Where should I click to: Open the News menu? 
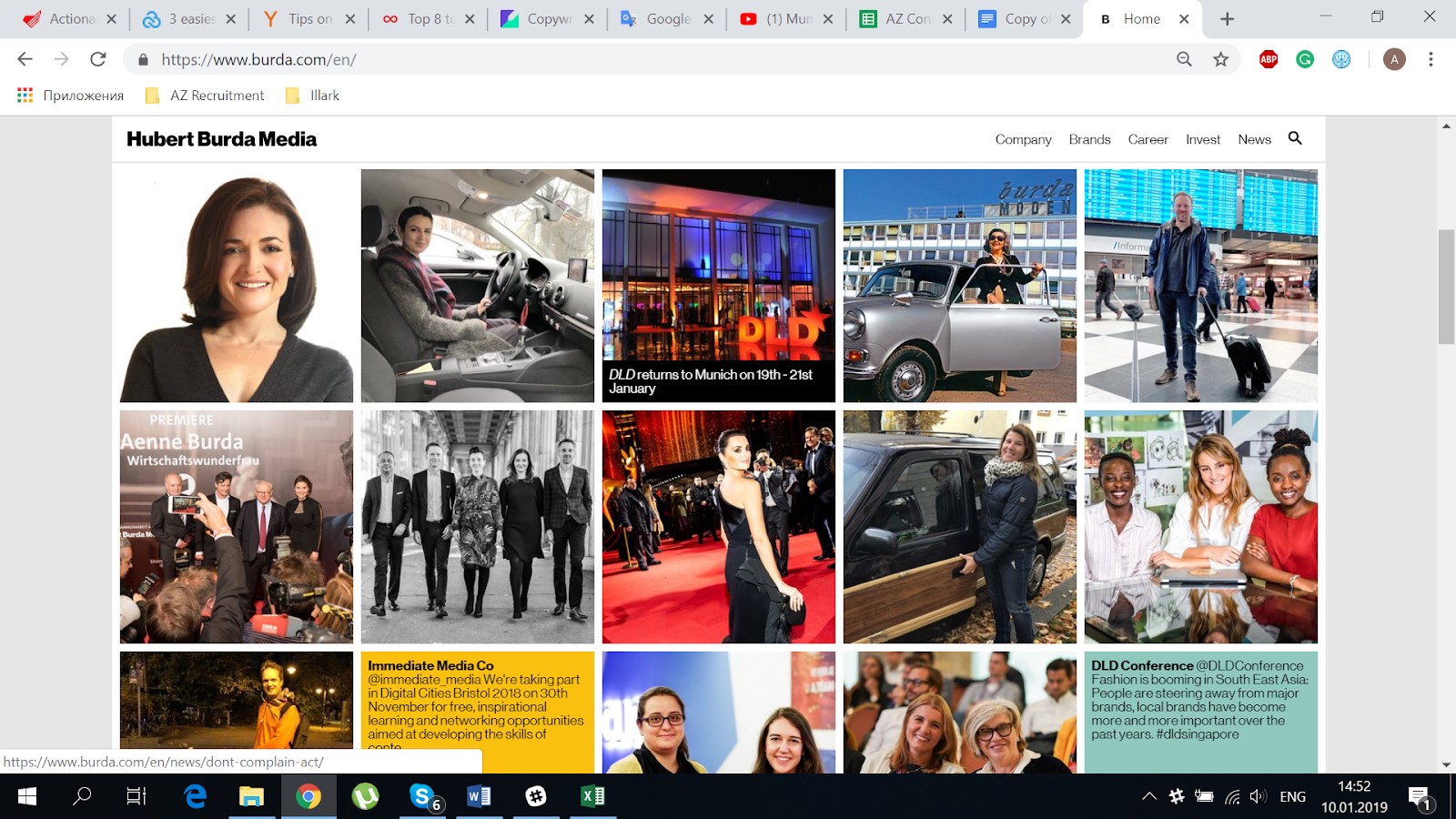point(1254,139)
